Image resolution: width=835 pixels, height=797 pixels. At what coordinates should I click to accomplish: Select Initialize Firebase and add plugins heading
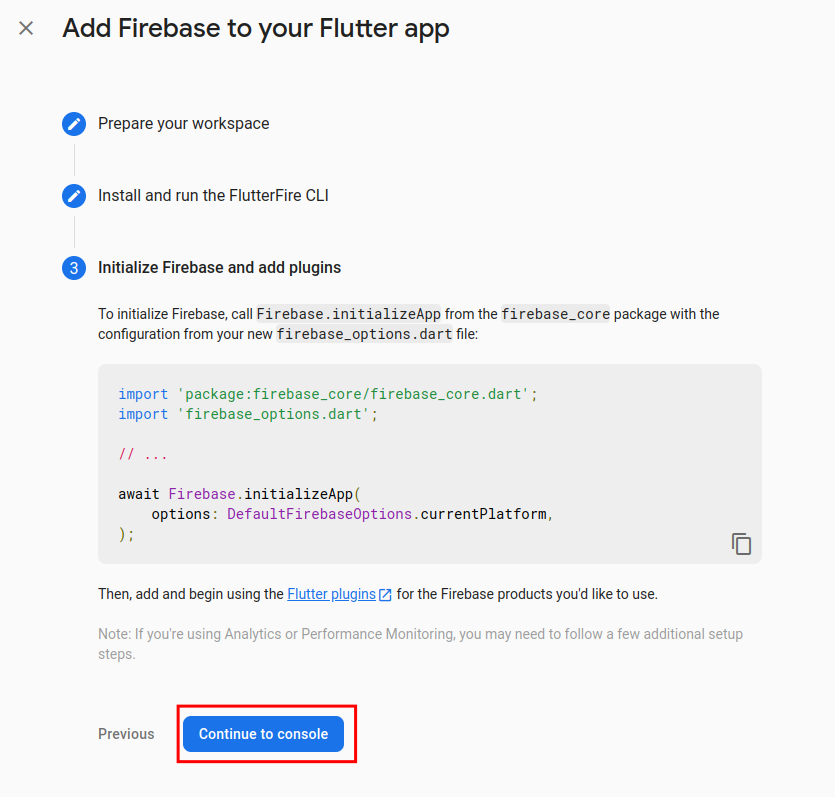(219, 267)
